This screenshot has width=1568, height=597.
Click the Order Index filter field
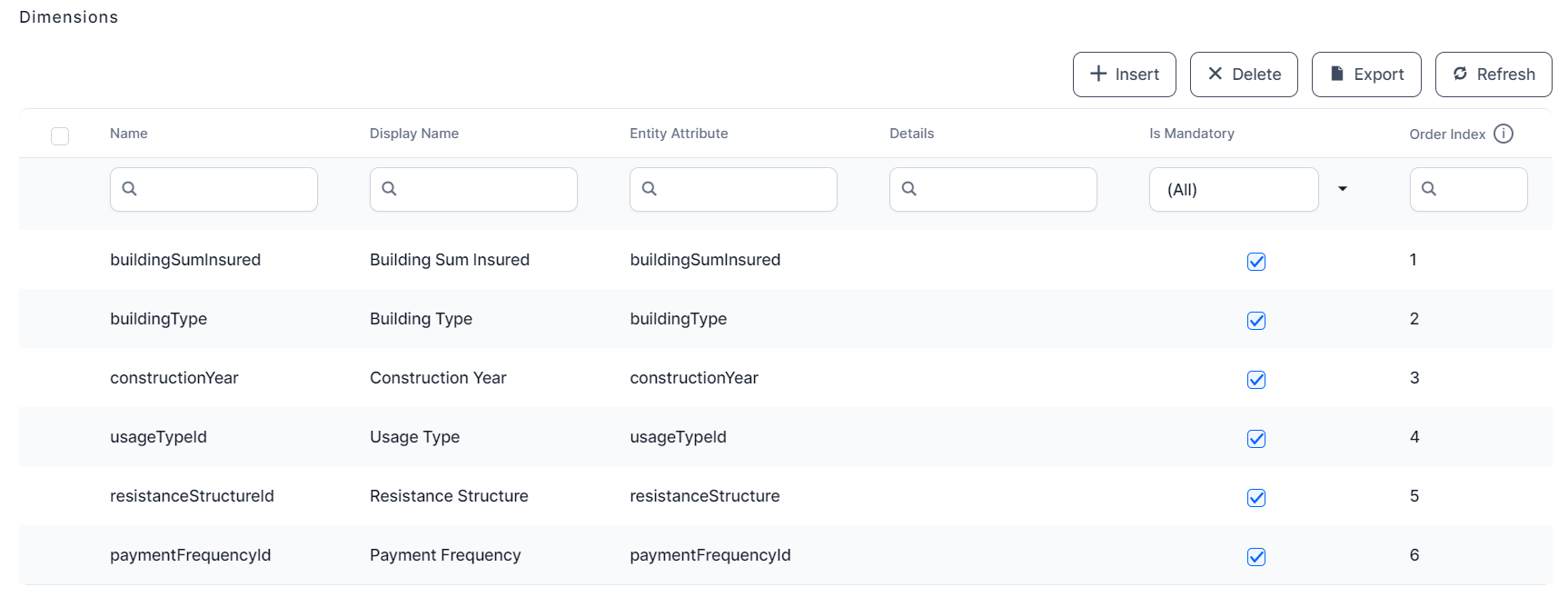[x=1478, y=189]
